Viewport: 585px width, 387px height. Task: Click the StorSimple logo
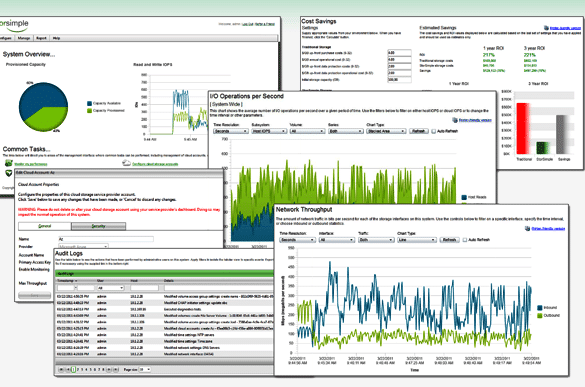tap(14, 25)
